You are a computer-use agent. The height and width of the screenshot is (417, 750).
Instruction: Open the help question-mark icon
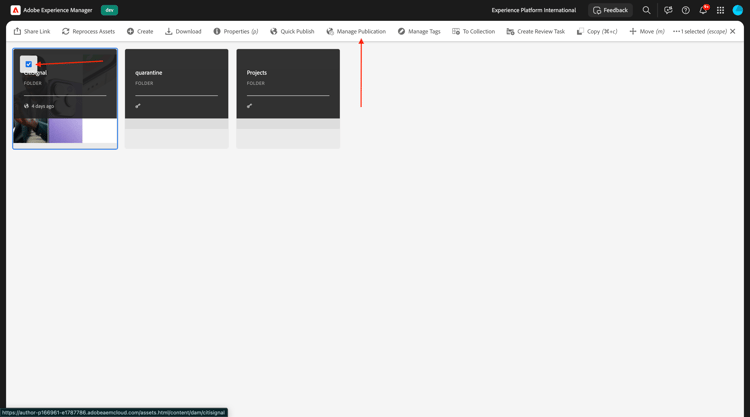pyautogui.click(x=685, y=10)
